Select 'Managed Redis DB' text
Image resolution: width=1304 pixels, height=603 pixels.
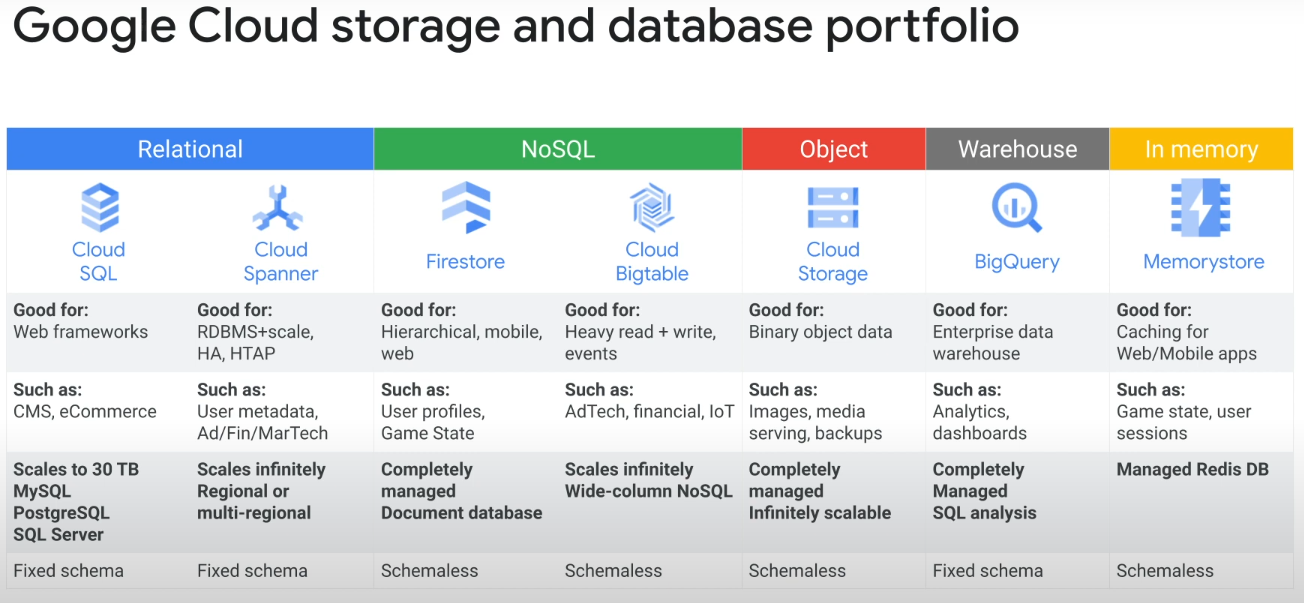(1193, 469)
